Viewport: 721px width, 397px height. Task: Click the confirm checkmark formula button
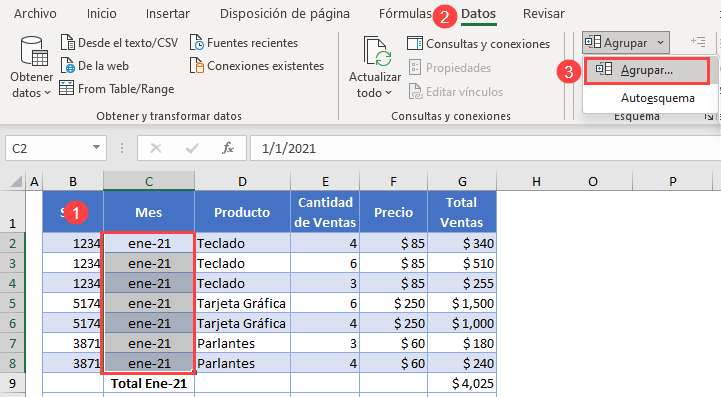[x=192, y=148]
